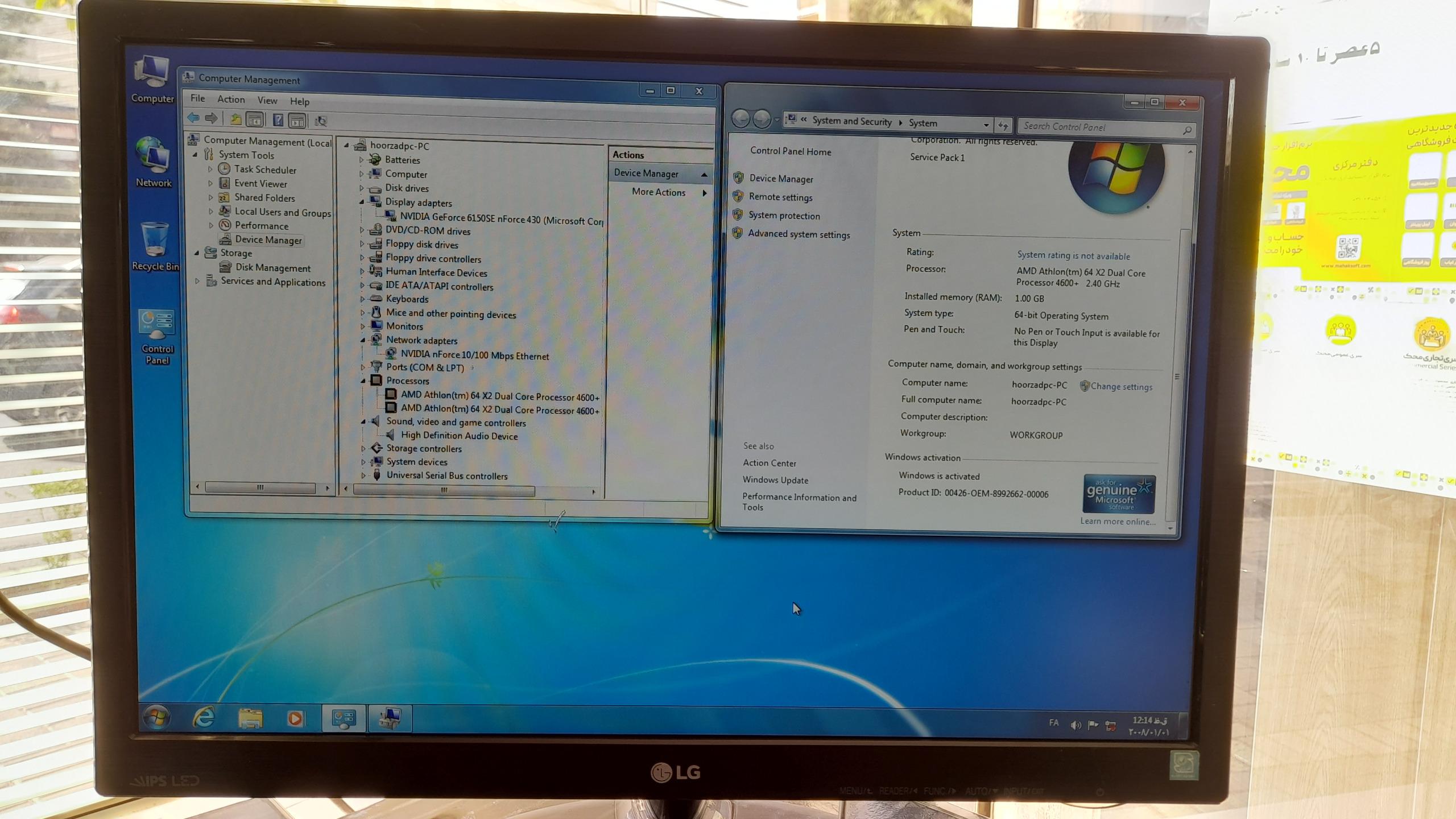Screen dimensions: 1456x819
Task: Click the volume speaker tray icon
Action: (1075, 725)
